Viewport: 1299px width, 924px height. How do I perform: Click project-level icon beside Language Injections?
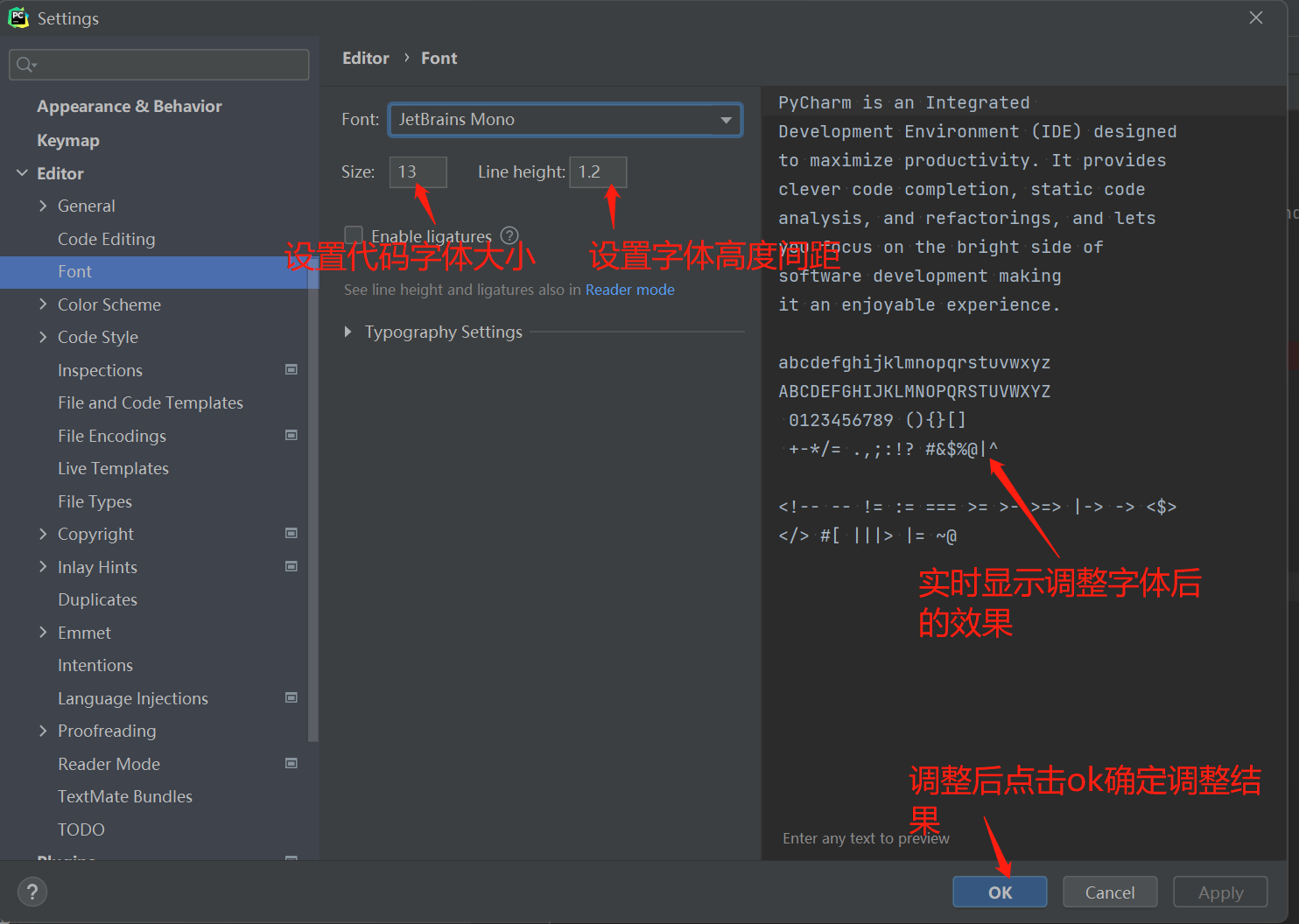point(291,697)
